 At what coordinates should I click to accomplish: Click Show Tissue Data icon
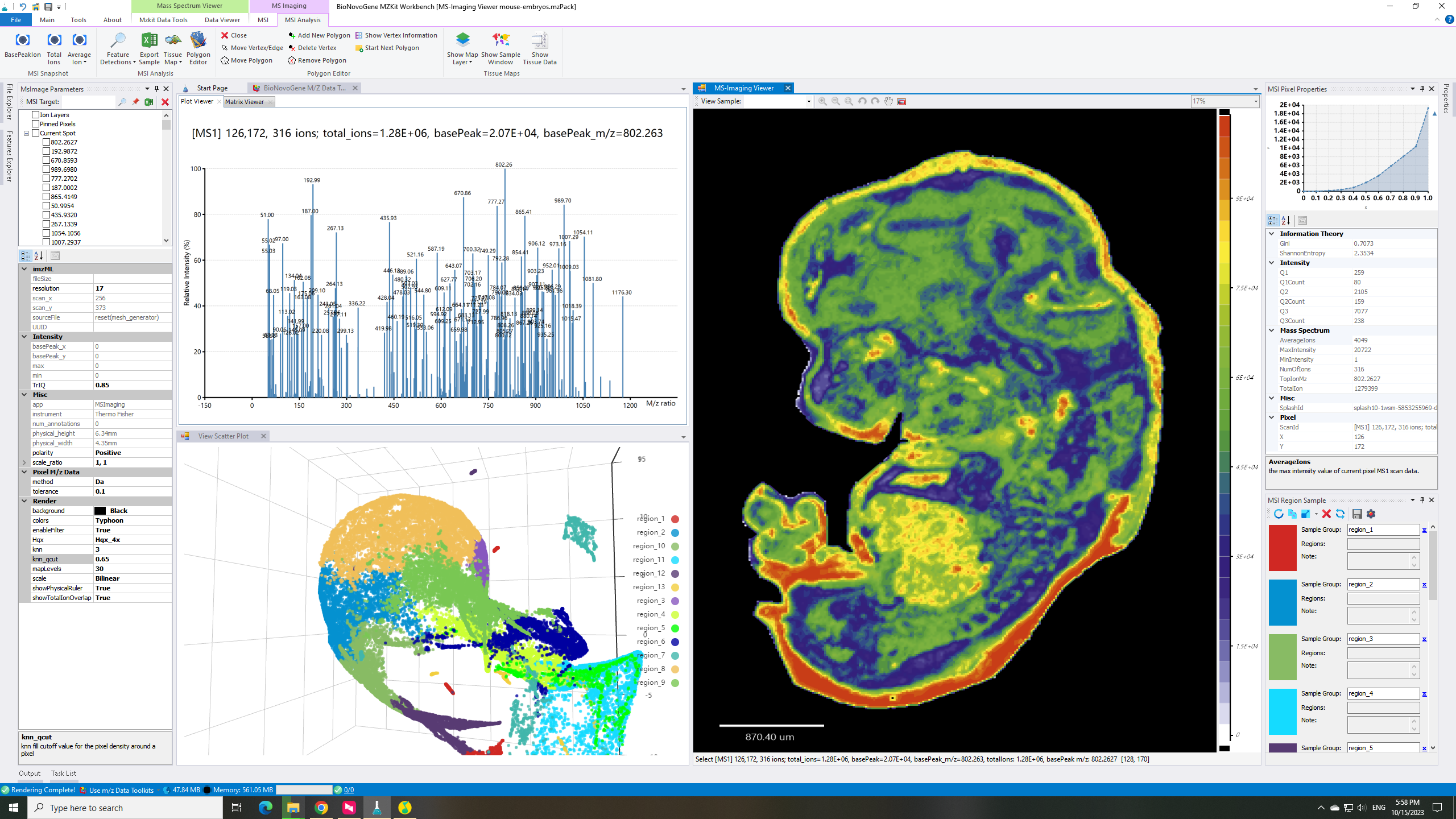pos(539,40)
